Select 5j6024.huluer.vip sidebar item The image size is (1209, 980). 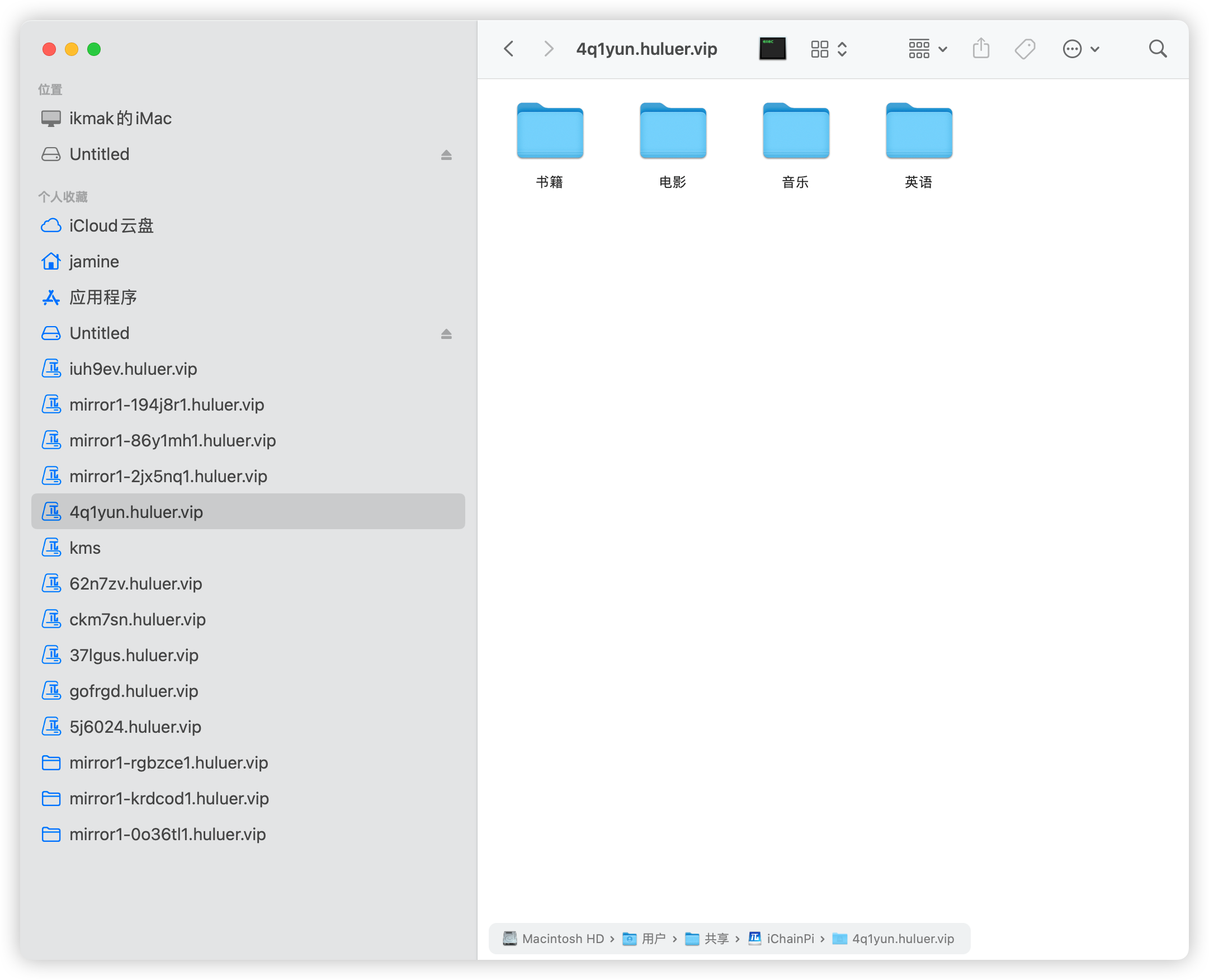[x=248, y=727]
